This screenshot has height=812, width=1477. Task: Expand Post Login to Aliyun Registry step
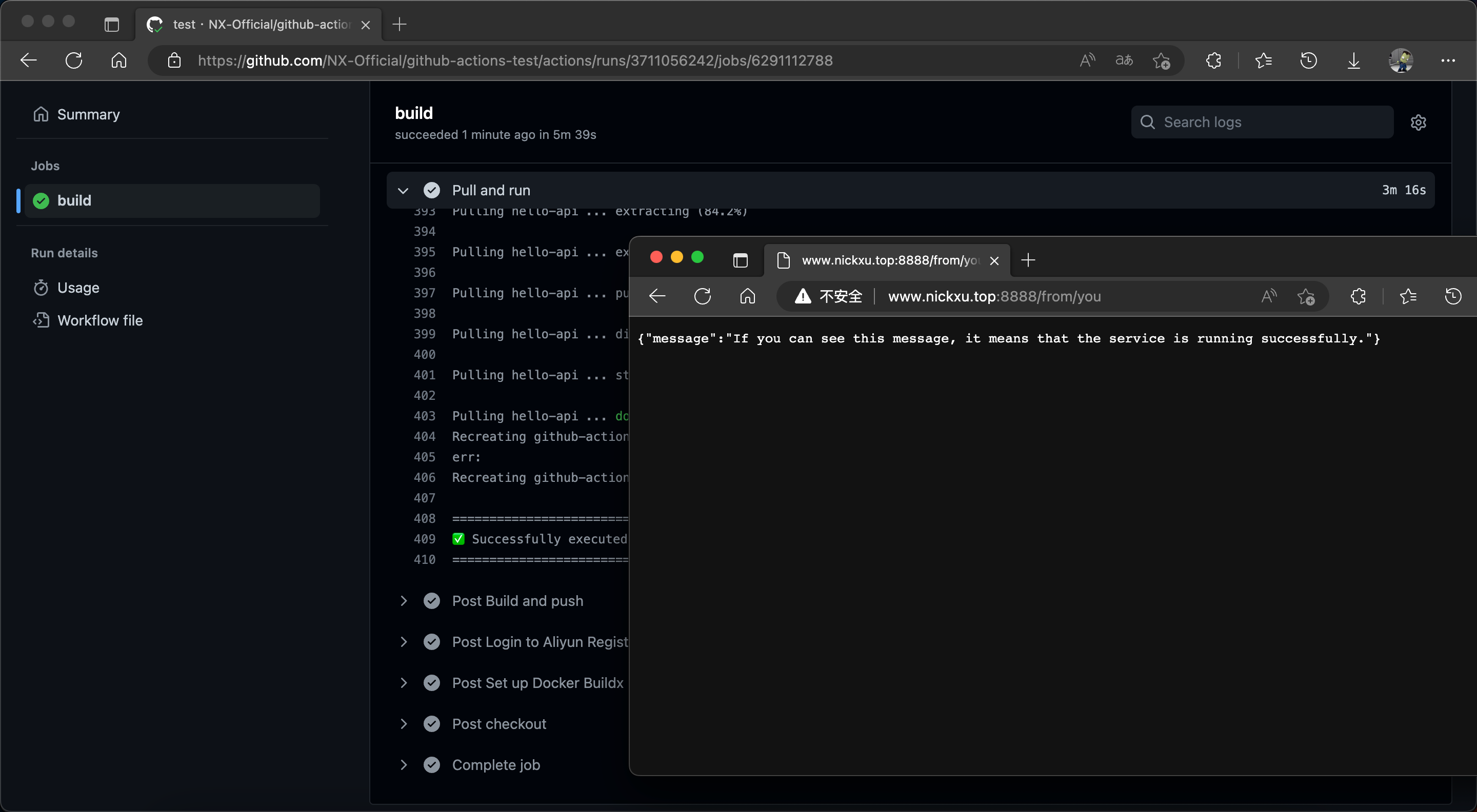click(x=403, y=642)
